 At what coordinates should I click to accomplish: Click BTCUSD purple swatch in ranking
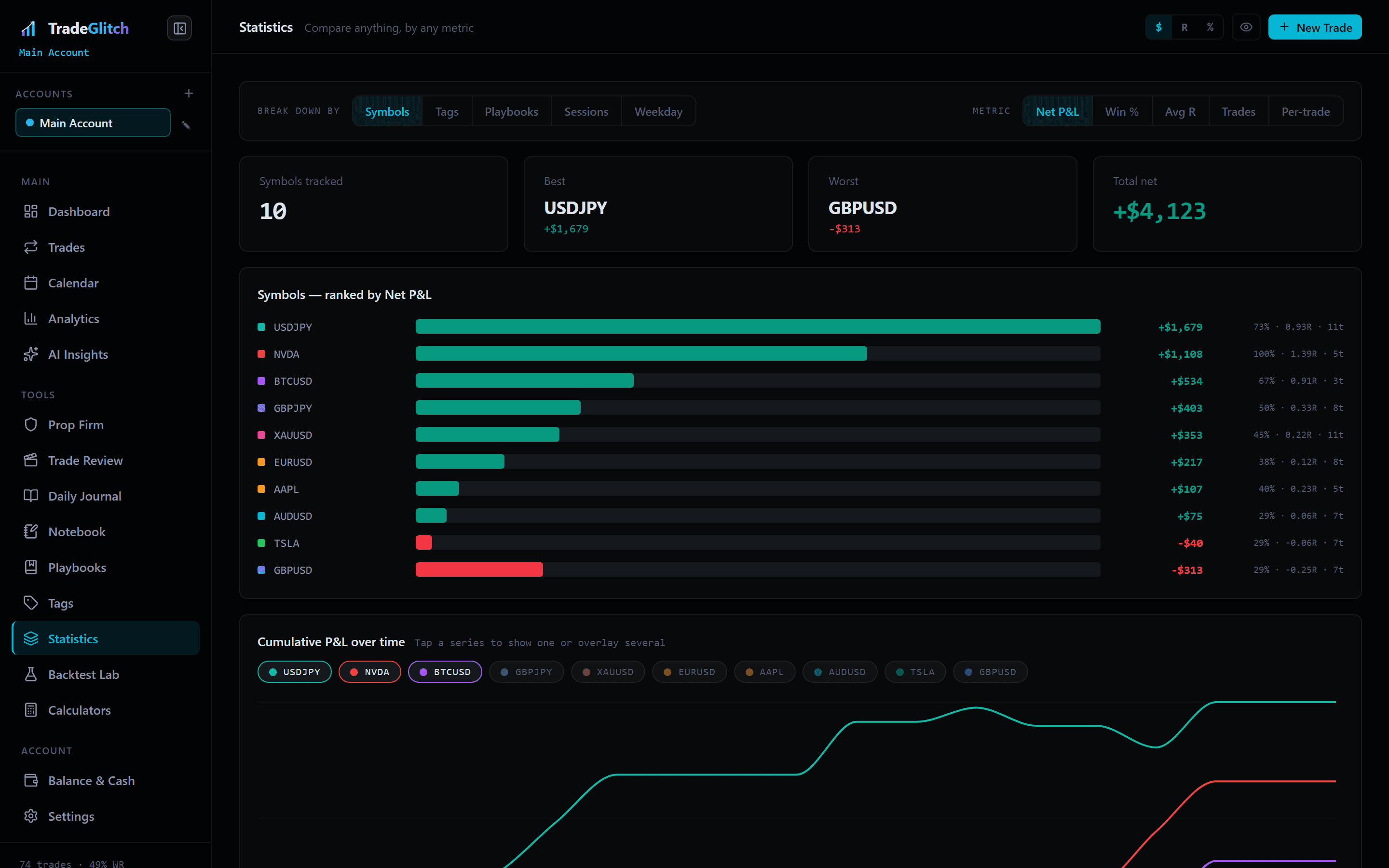(261, 380)
